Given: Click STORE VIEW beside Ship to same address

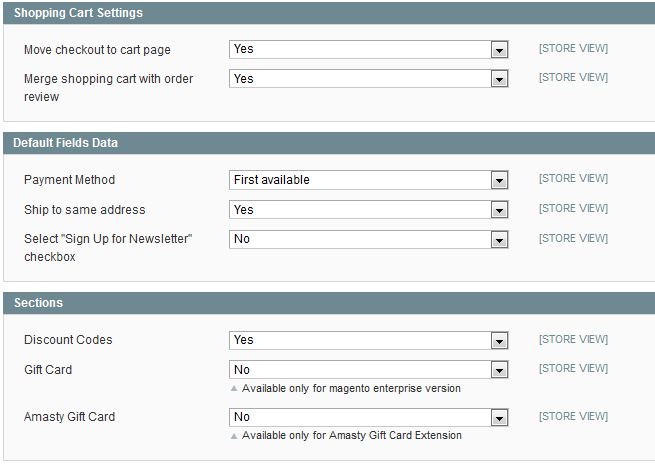Looking at the screenshot, I should point(573,209).
